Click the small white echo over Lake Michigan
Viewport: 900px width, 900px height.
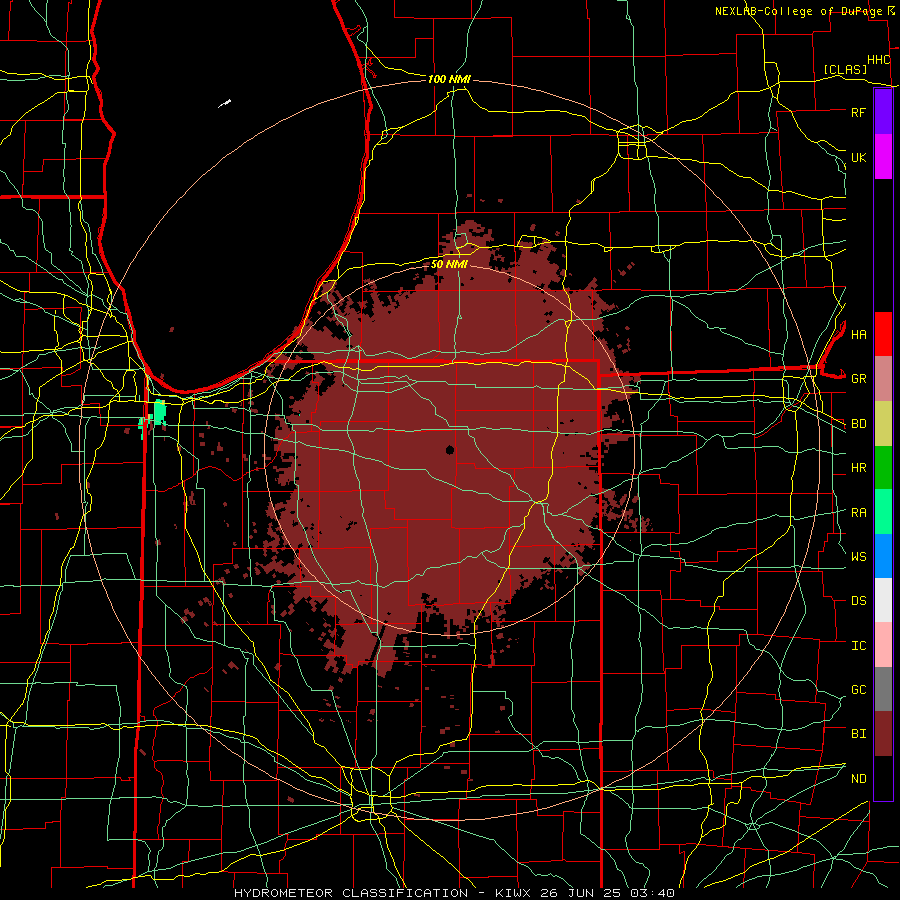pyautogui.click(x=224, y=104)
